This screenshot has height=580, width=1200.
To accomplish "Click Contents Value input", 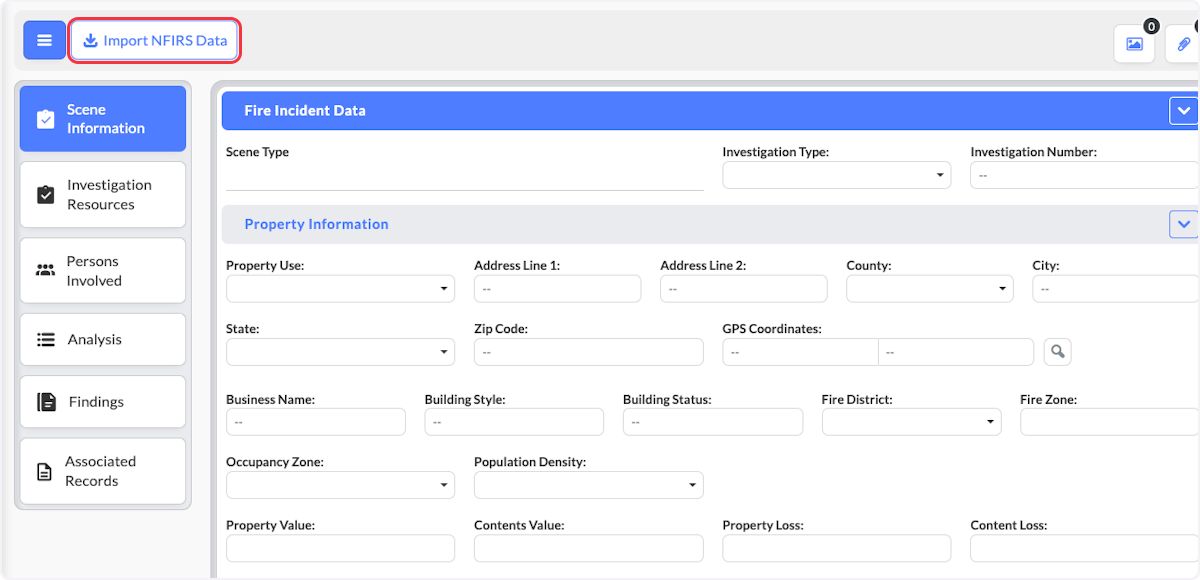I will (588, 548).
